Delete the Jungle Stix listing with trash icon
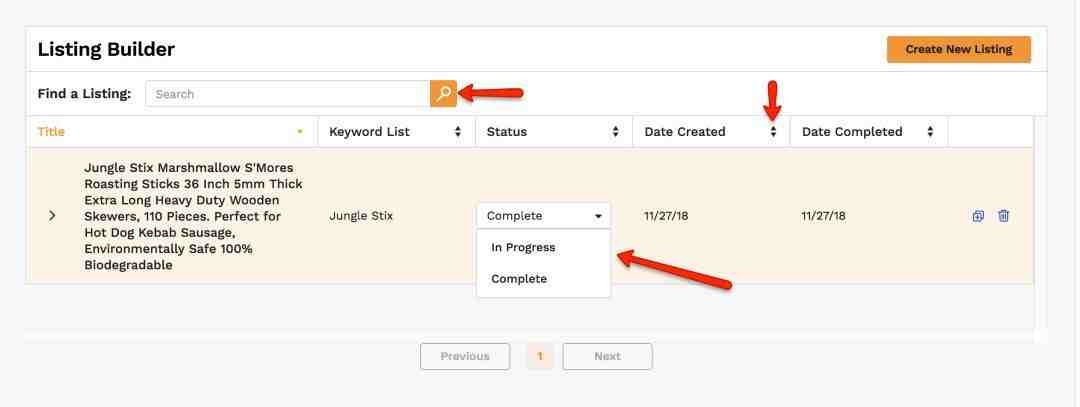This screenshot has height=407, width=1080. (1004, 216)
